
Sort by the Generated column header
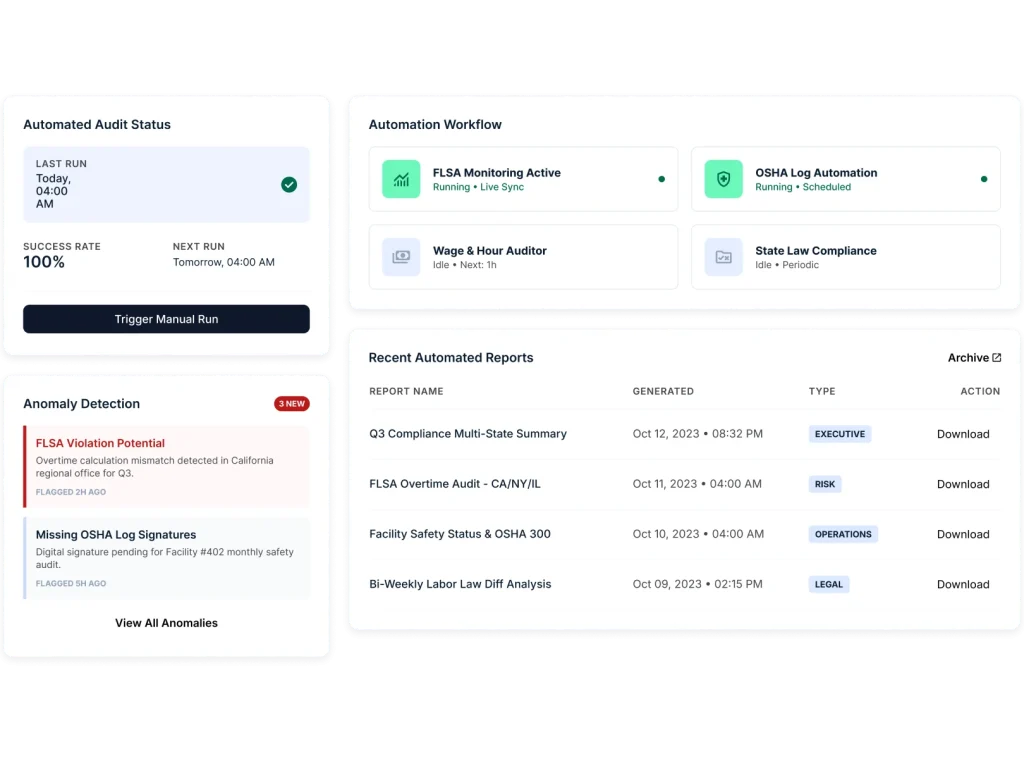click(663, 391)
